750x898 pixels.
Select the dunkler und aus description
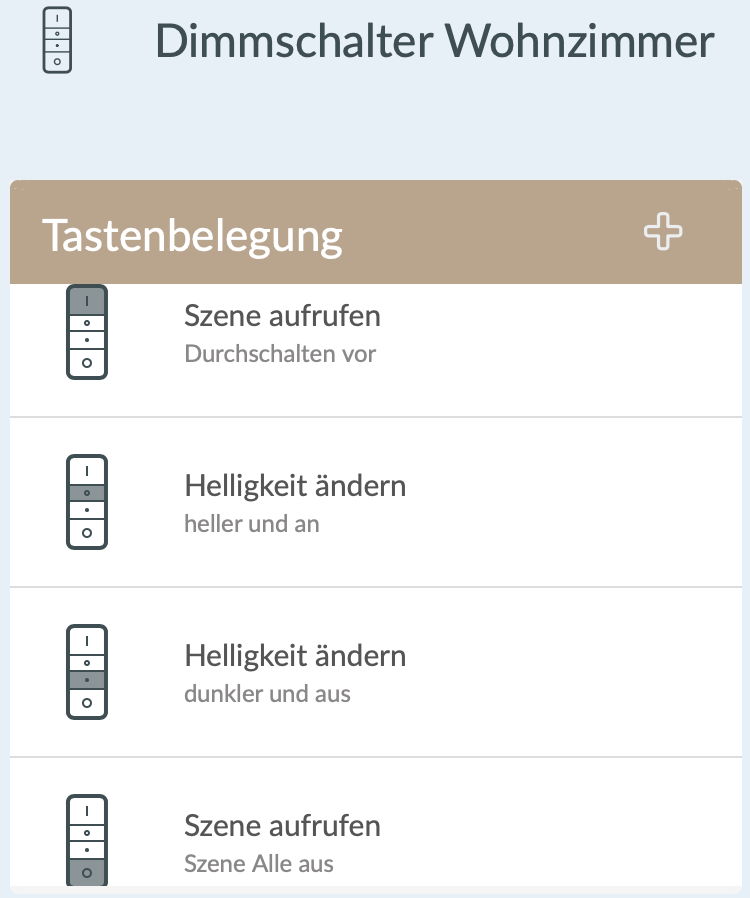tap(267, 694)
